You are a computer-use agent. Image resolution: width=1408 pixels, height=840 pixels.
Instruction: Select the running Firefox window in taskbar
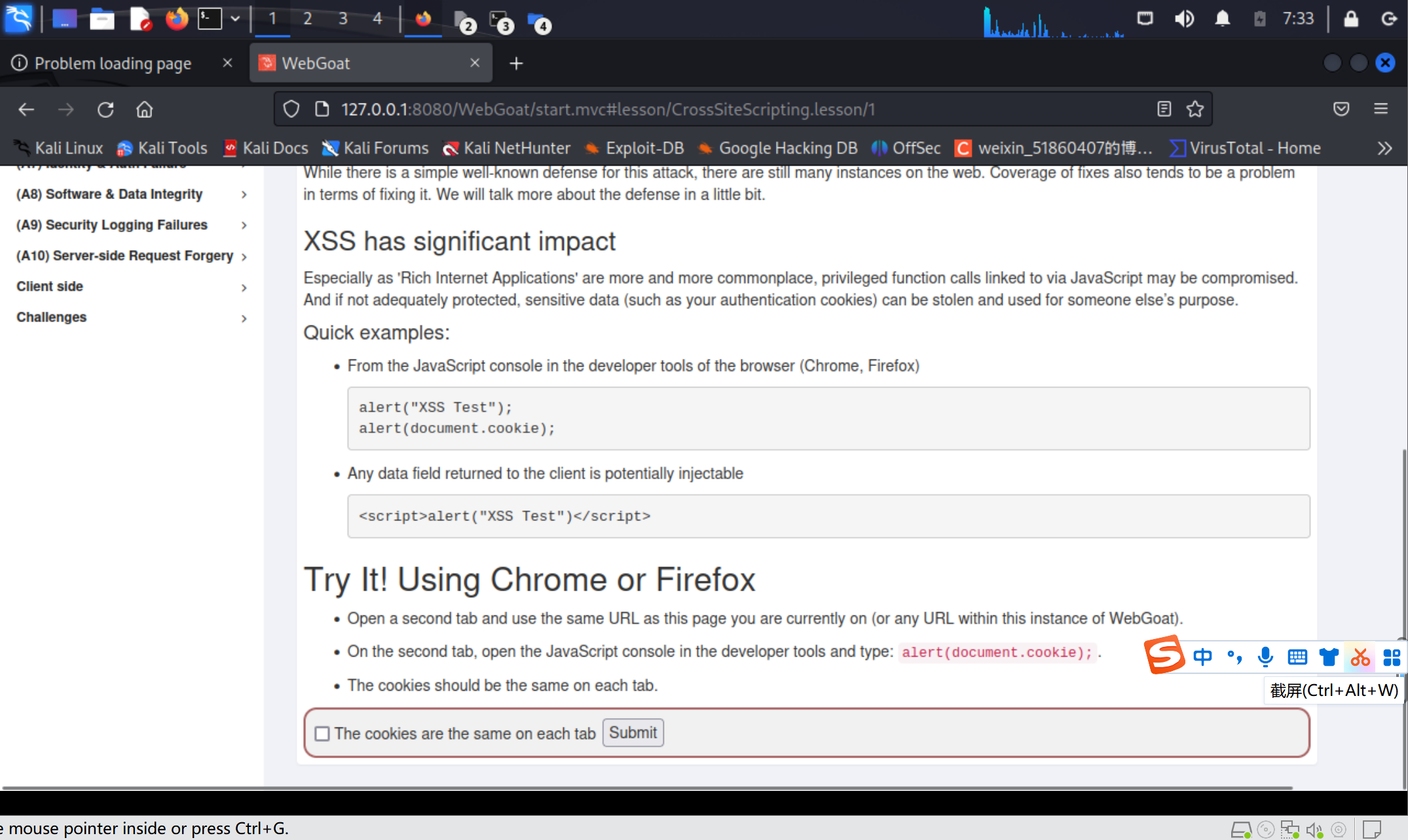423,18
